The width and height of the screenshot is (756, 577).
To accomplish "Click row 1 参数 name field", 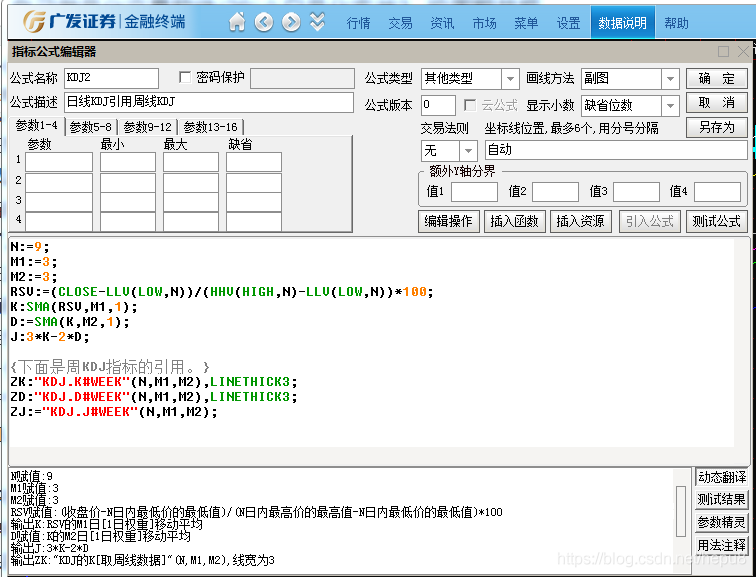I will [59, 162].
